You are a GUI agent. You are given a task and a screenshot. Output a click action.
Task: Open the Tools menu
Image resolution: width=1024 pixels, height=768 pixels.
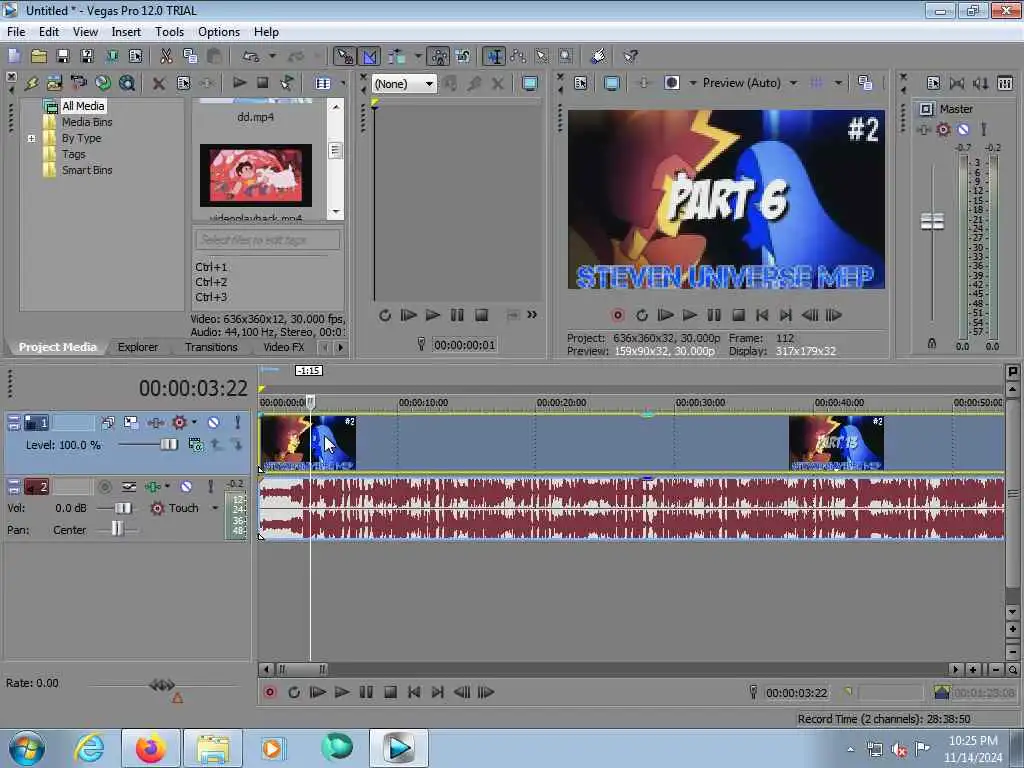tap(169, 31)
